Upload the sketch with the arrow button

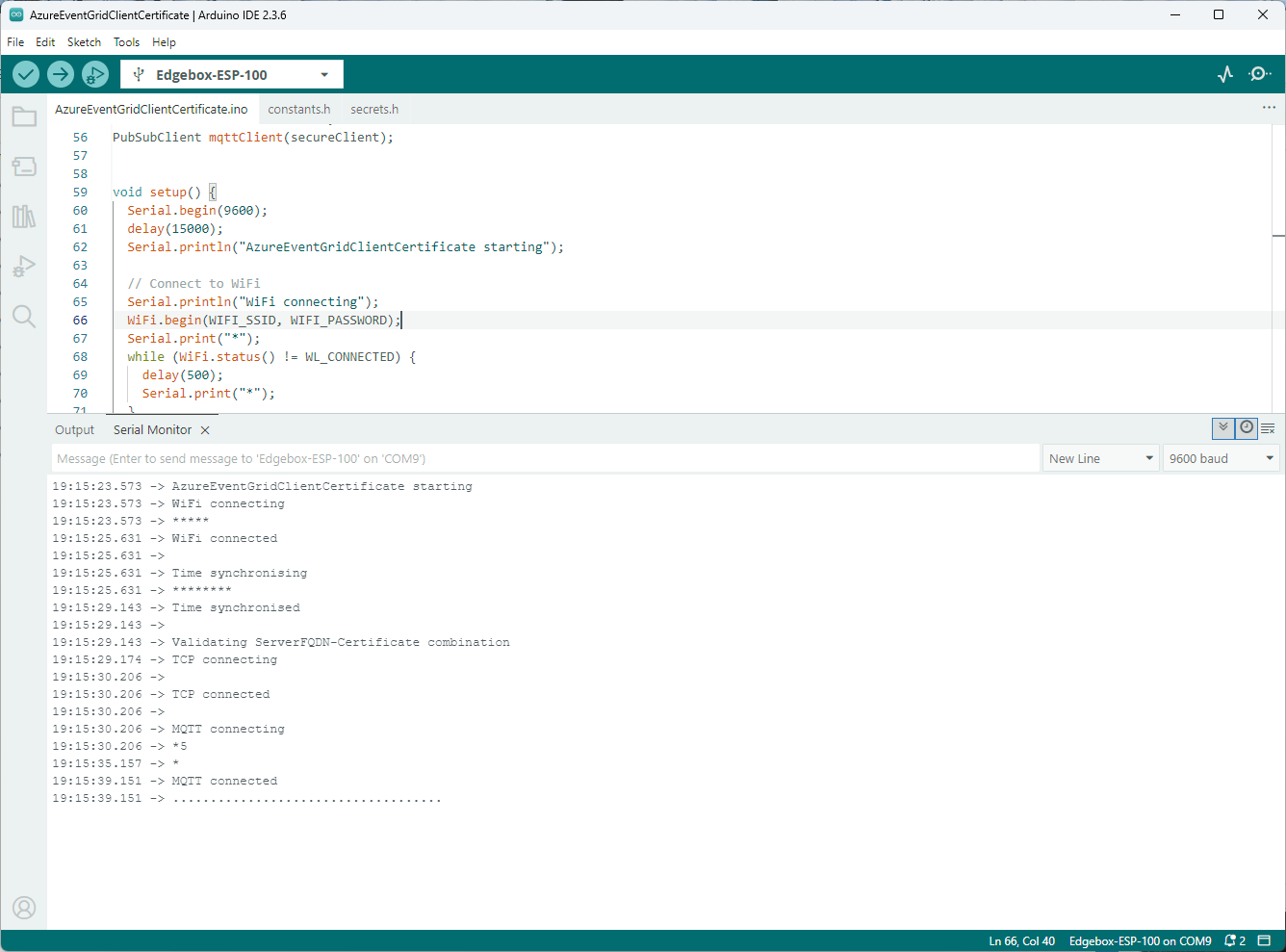(x=61, y=74)
